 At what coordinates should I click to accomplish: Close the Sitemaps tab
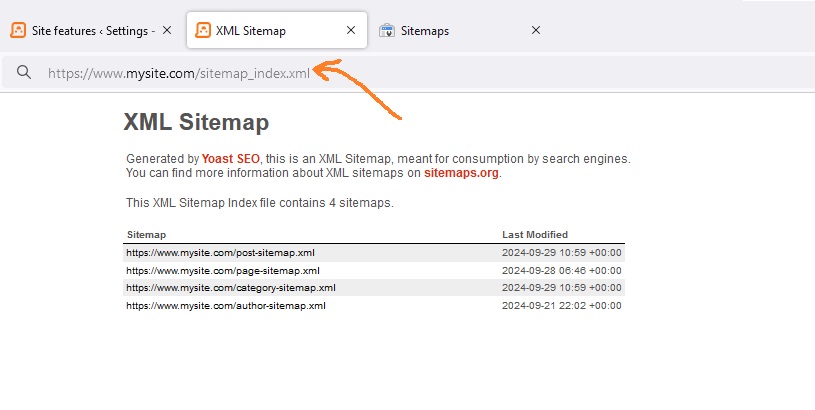[536, 30]
